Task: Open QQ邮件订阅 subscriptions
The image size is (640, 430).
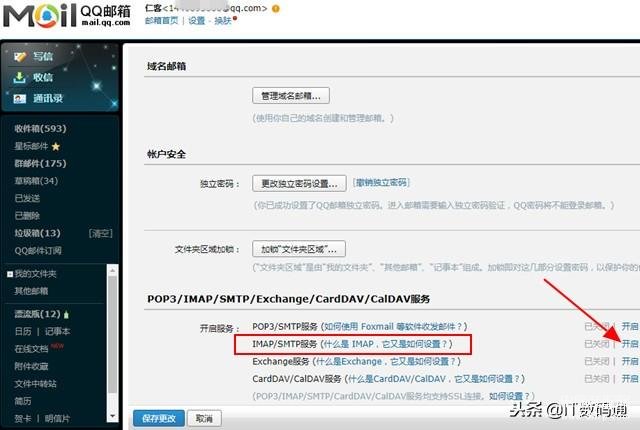Action: tap(38, 250)
